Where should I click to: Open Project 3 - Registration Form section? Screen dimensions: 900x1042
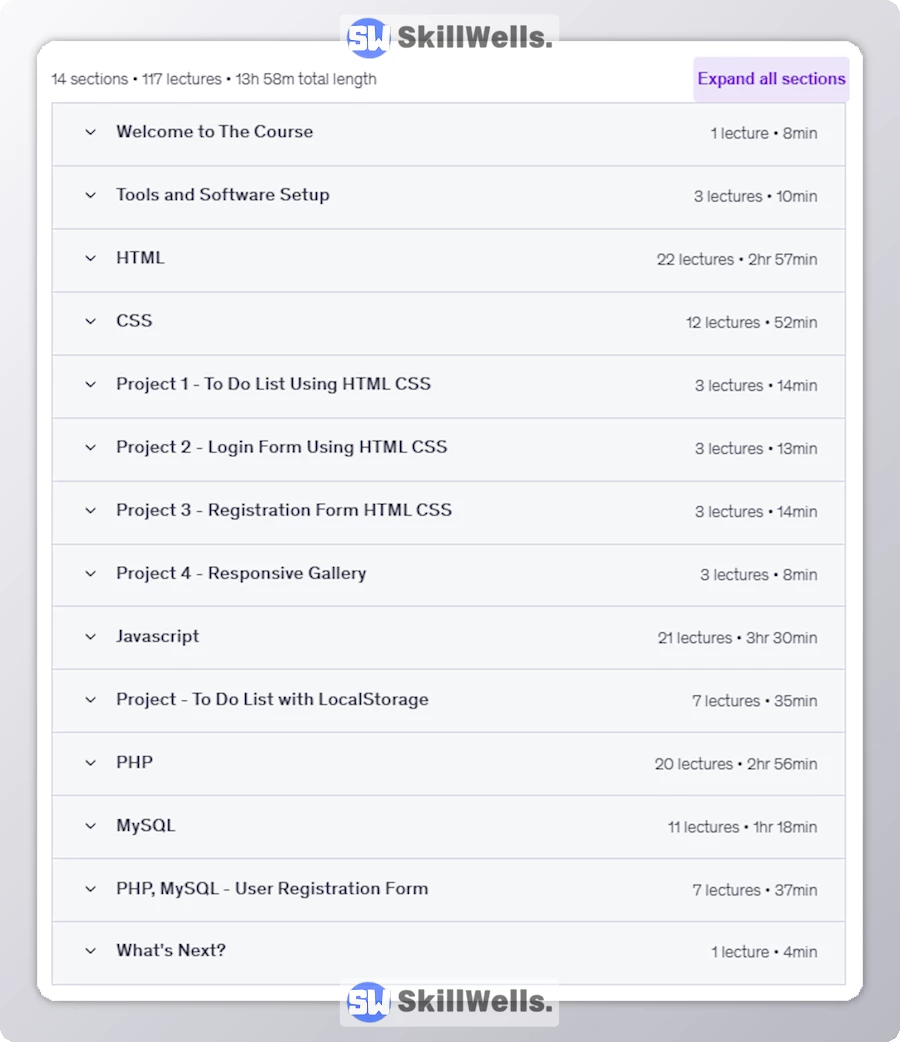tap(89, 511)
